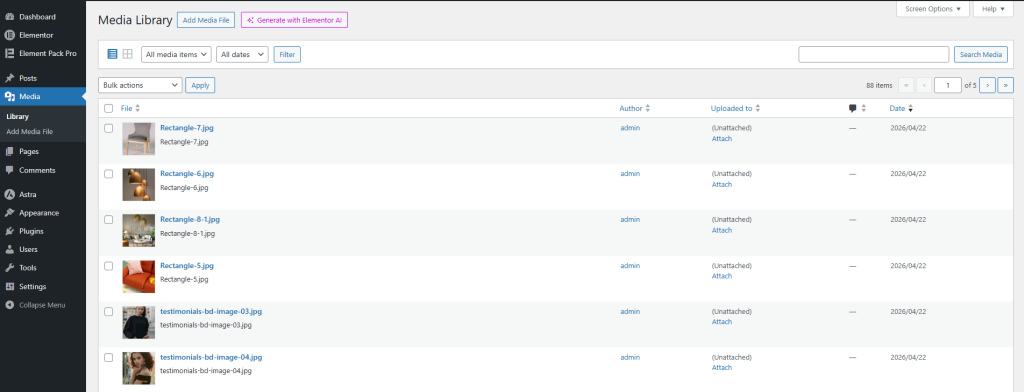This screenshot has height=392, width=1024.
Task: Open the Rectangle-7.jpg title link
Action: point(187,128)
